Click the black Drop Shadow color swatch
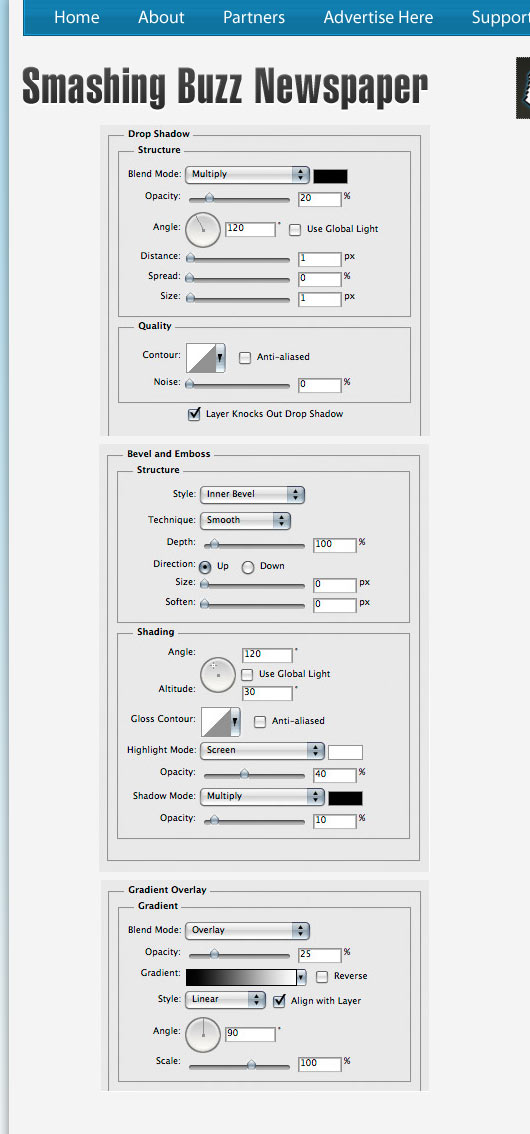Viewport: 530px width, 1134px height. tap(330, 176)
